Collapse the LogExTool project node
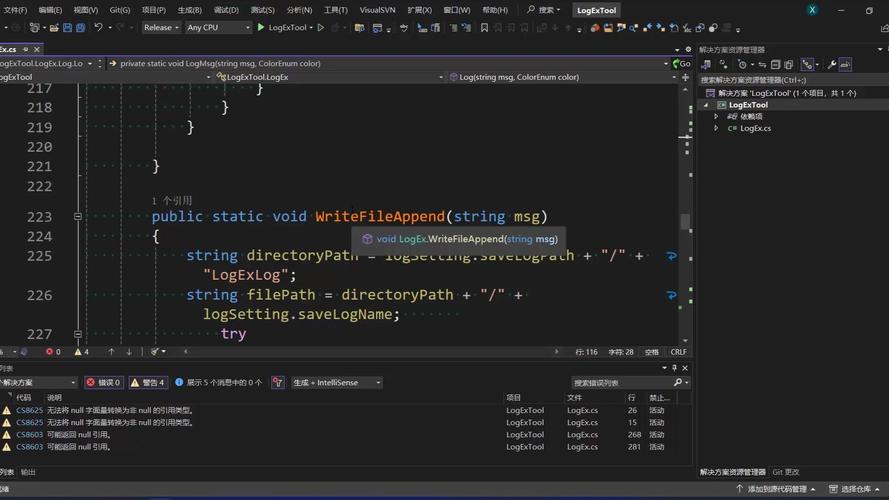The height and width of the screenshot is (500, 889). point(706,105)
